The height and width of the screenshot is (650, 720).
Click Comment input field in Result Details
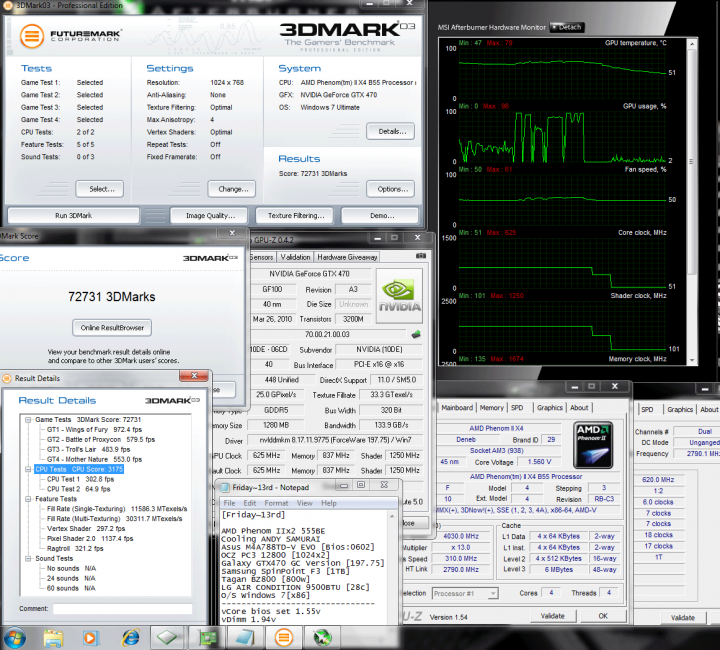pyautogui.click(x=122, y=609)
